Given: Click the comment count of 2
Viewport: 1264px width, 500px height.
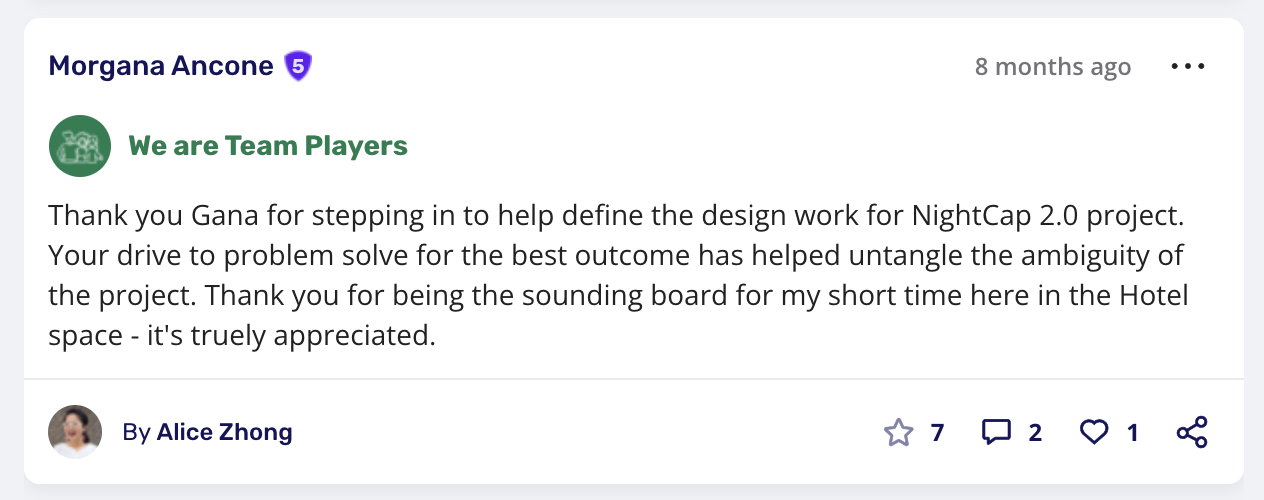Looking at the screenshot, I should (x=1035, y=432).
